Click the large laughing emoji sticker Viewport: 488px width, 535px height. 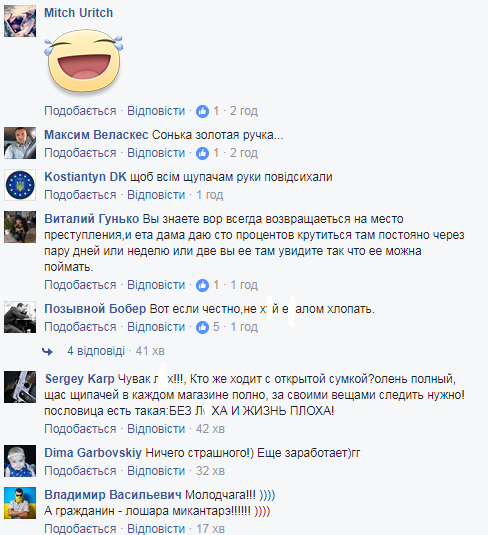pos(84,61)
